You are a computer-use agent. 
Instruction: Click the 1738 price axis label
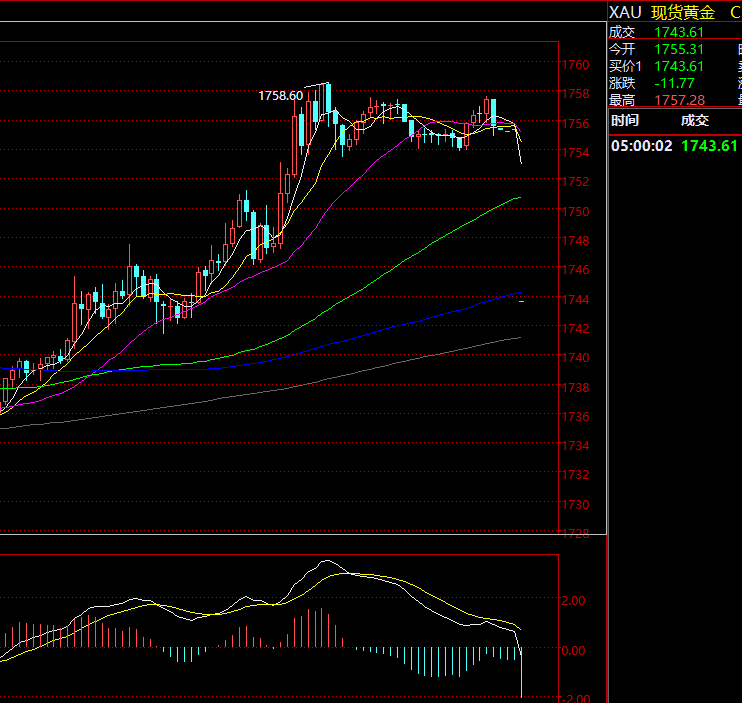pos(575,387)
